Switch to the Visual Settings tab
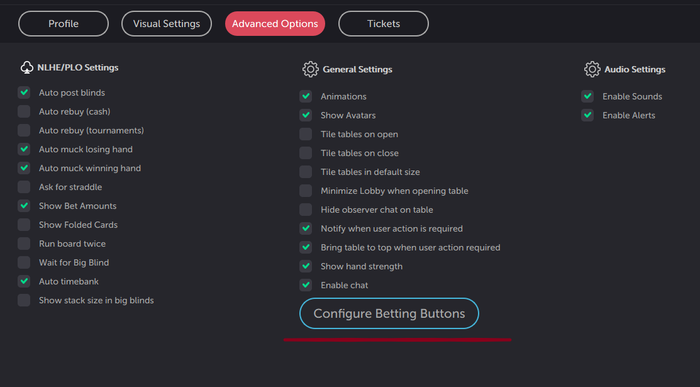 tap(167, 24)
